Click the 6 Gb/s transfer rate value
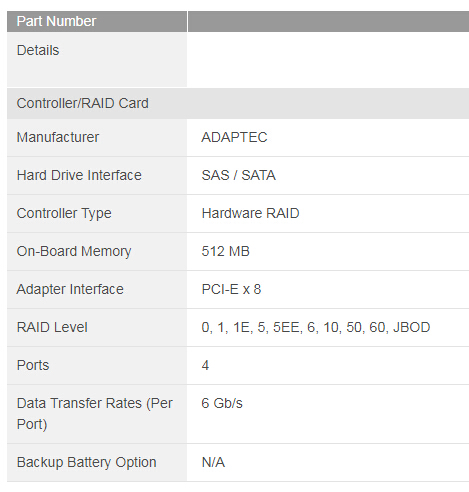 tap(222, 403)
